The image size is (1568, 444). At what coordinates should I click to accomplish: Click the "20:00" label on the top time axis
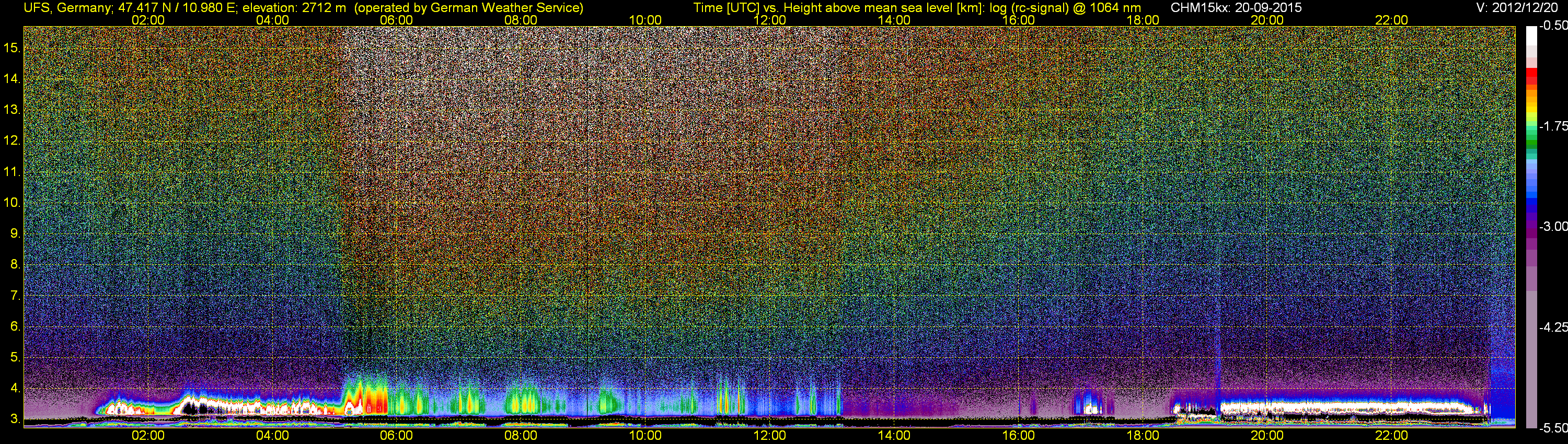(x=1267, y=20)
